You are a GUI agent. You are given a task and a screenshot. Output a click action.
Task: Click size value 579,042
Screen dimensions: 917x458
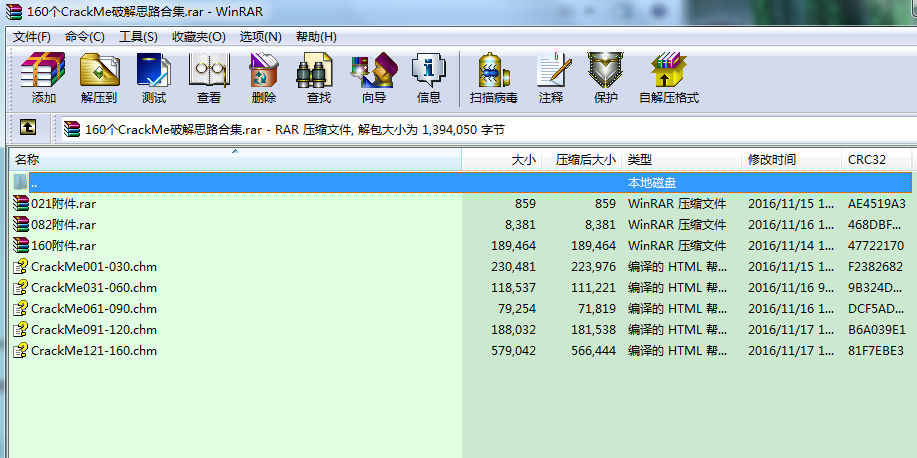pyautogui.click(x=512, y=351)
